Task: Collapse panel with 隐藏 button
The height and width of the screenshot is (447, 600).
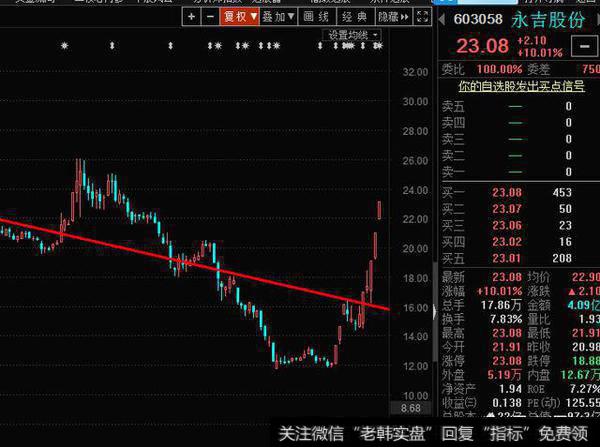Action: (385, 17)
